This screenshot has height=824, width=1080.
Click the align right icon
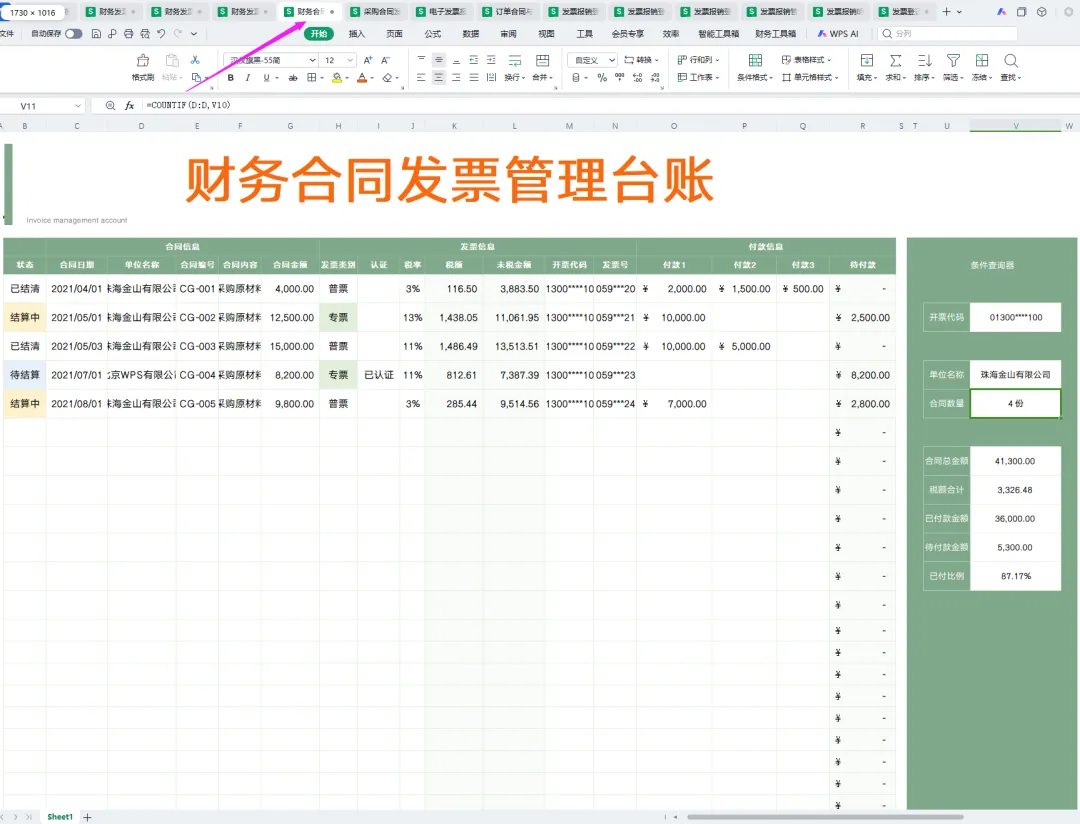(x=456, y=78)
